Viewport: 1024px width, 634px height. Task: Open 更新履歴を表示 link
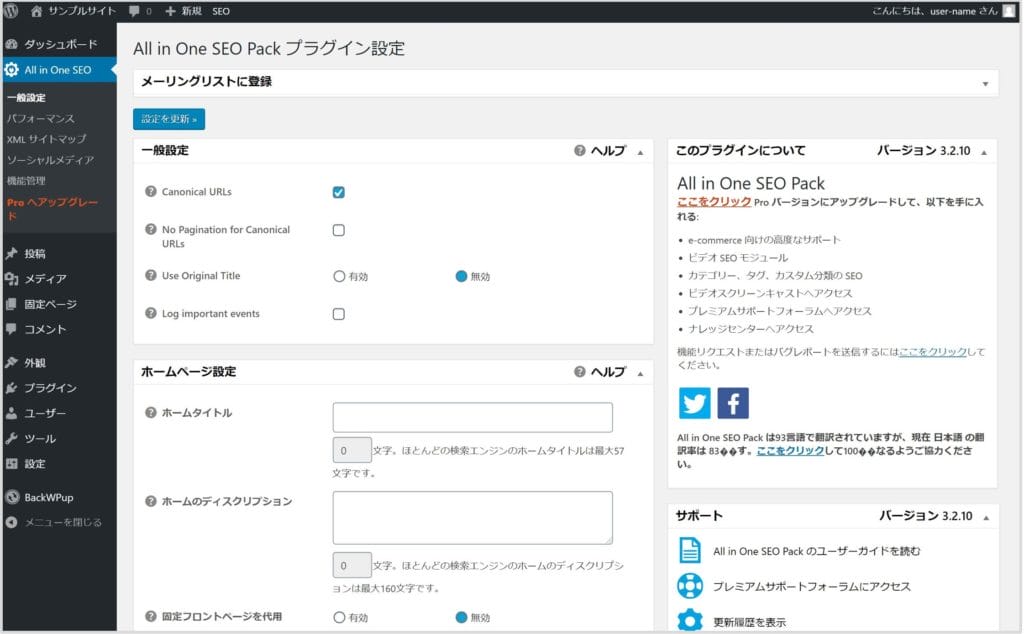point(749,622)
